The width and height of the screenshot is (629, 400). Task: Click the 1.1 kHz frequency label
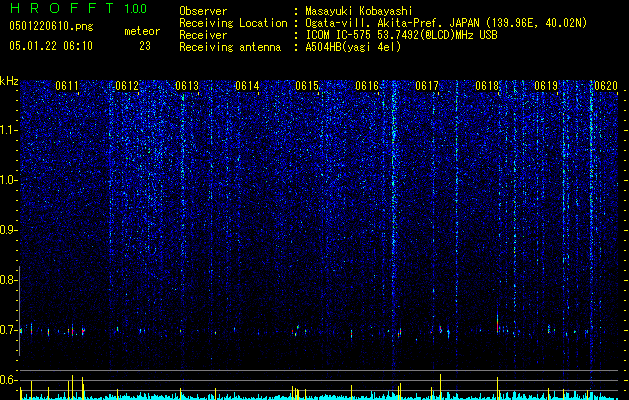pos(8,130)
